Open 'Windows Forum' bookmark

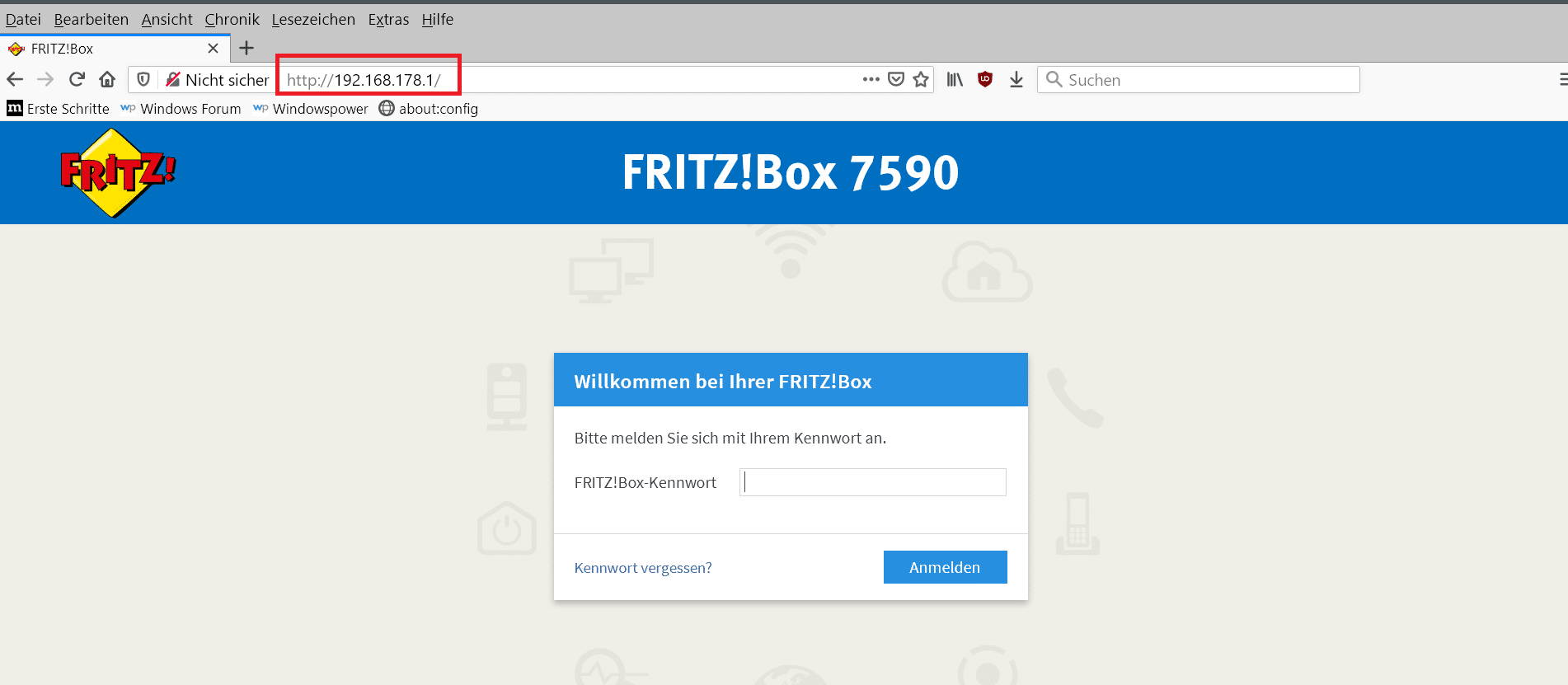coord(181,109)
